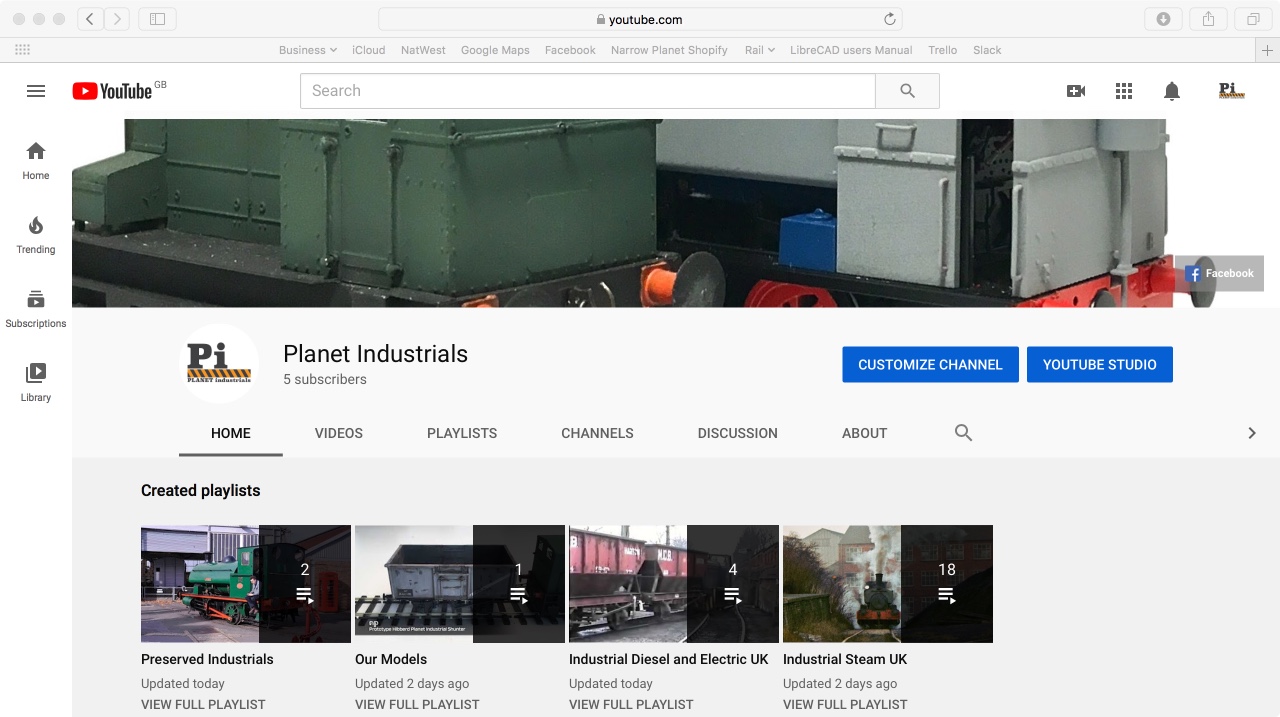The height and width of the screenshot is (717, 1280).
Task: View full playlist for Industrial Diesel and Electric
Action: (x=631, y=705)
